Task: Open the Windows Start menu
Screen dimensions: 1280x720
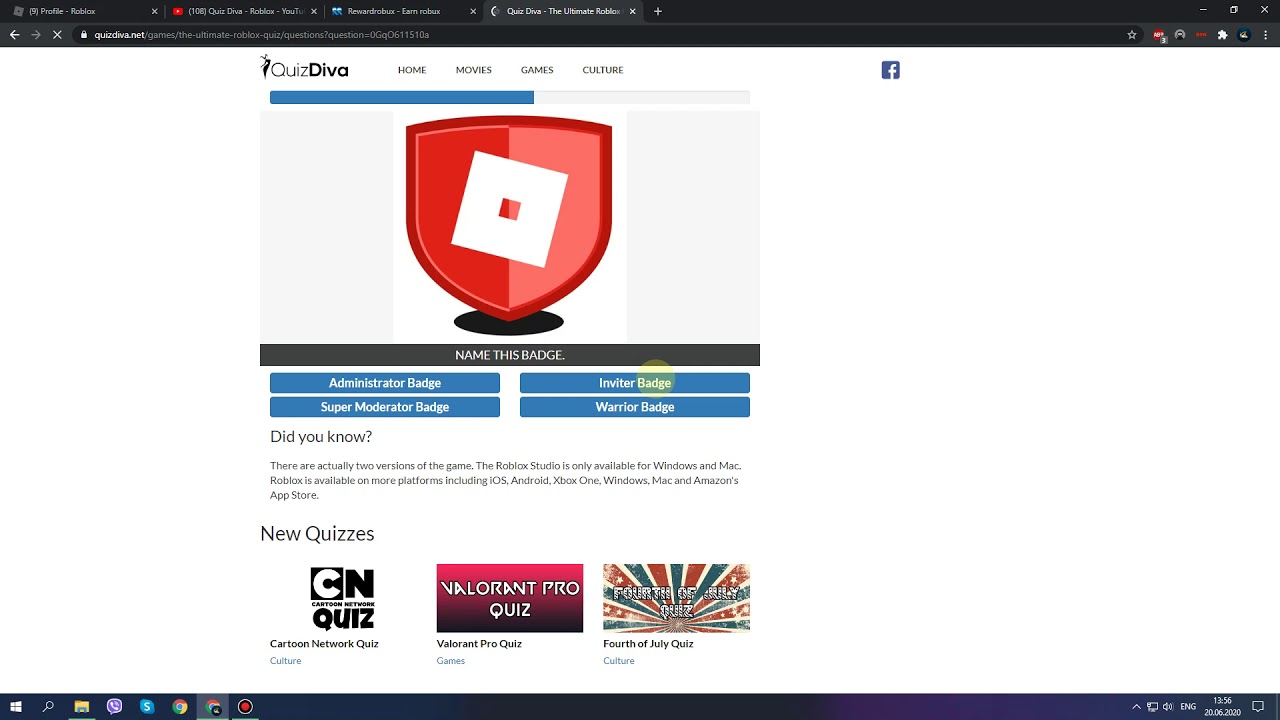Action: [16, 706]
